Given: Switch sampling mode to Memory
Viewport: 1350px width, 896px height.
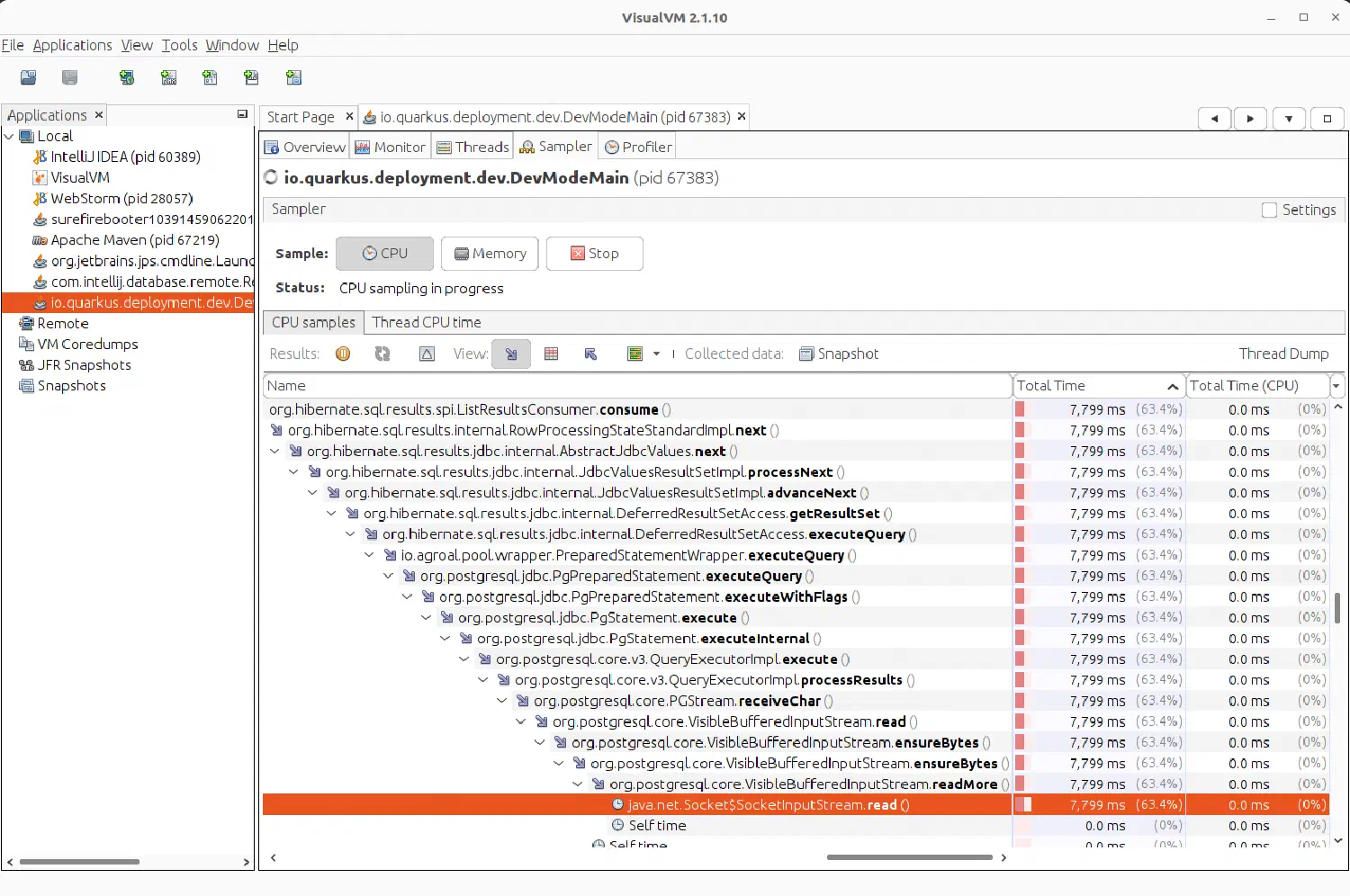Looking at the screenshot, I should 490,254.
